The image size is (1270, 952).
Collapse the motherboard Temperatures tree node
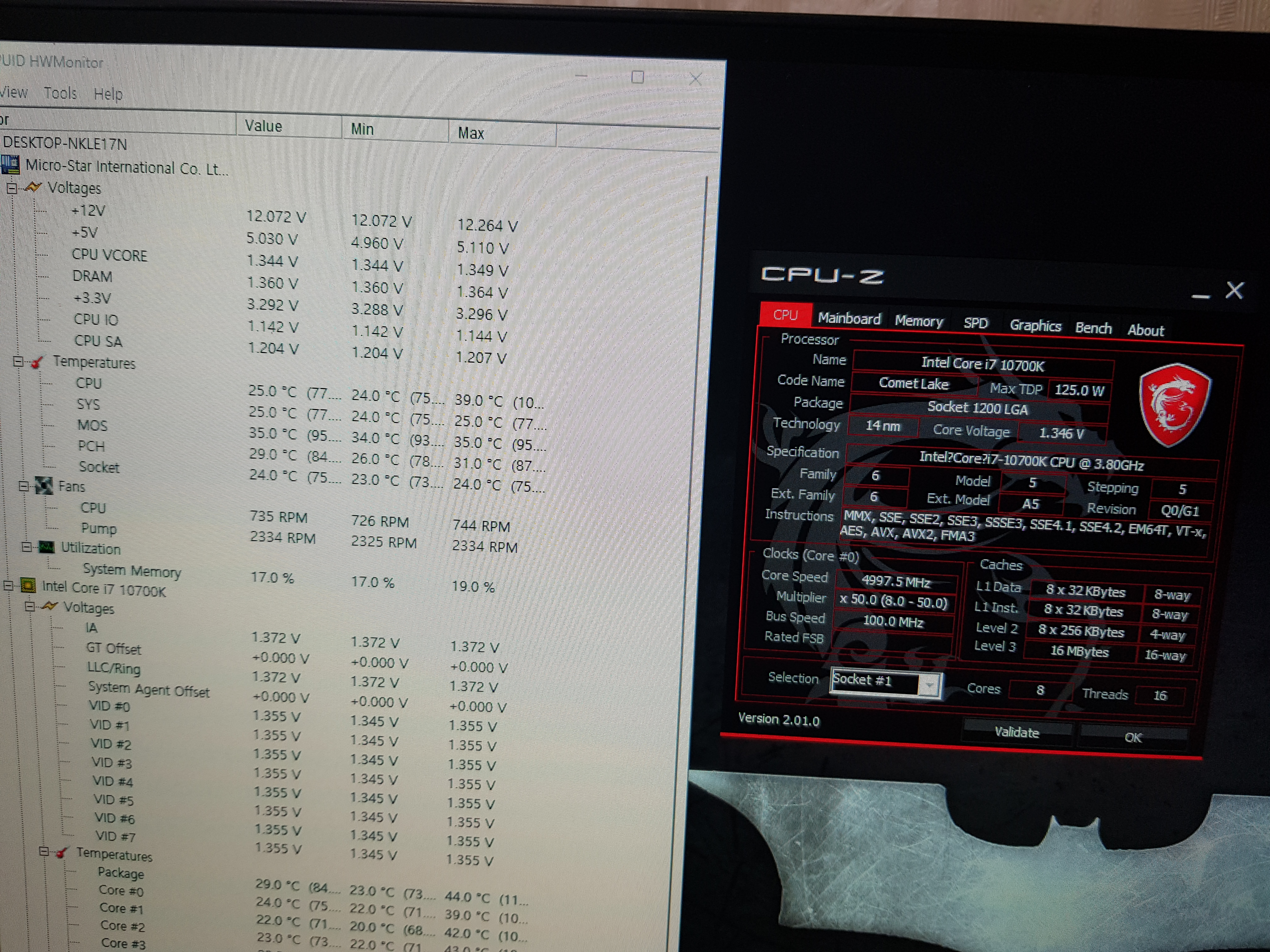(18, 361)
